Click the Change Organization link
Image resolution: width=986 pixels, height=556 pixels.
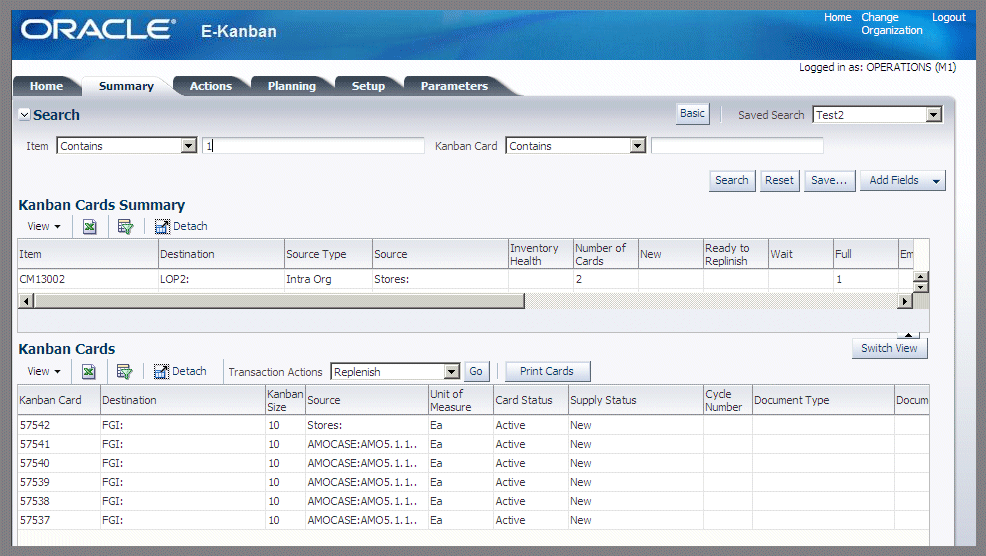(x=892, y=24)
